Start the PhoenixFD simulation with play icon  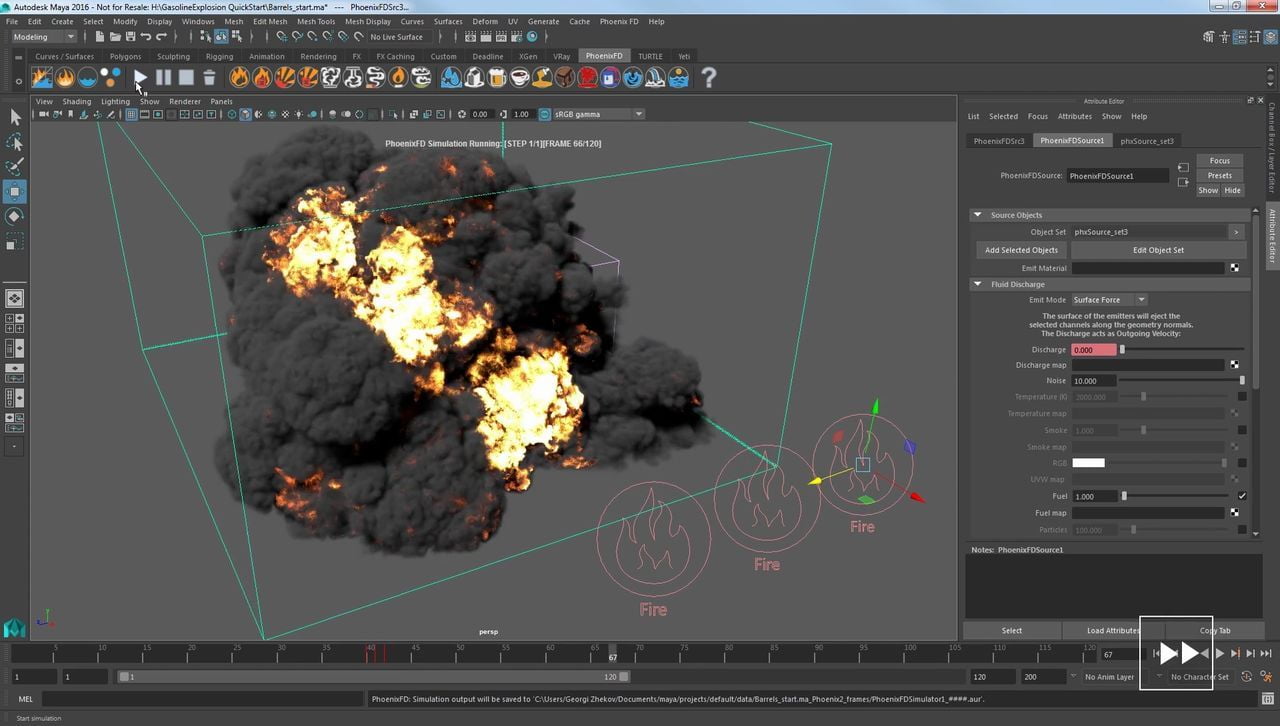[140, 77]
